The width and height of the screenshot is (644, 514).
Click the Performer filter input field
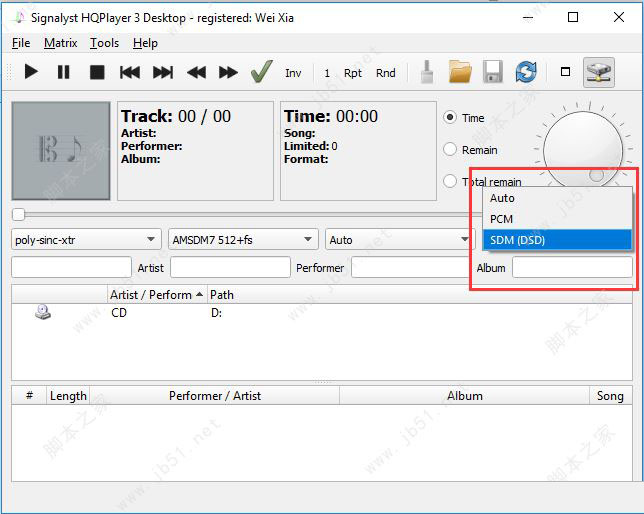411,267
